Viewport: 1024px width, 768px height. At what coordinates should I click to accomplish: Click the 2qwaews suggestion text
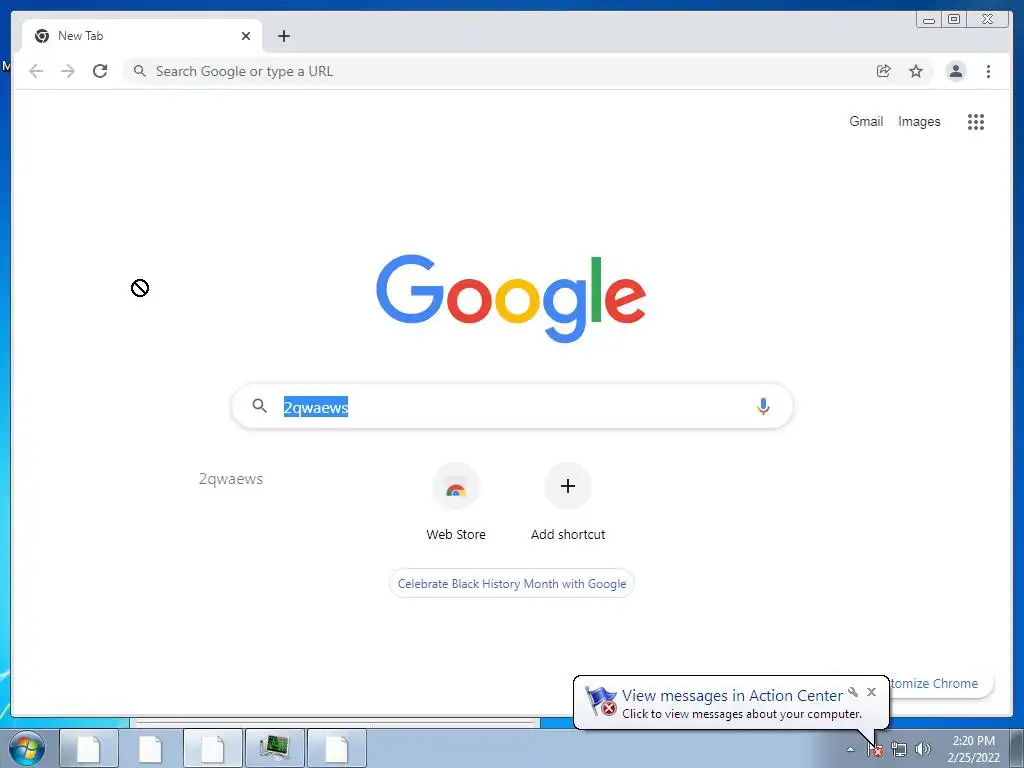(231, 479)
